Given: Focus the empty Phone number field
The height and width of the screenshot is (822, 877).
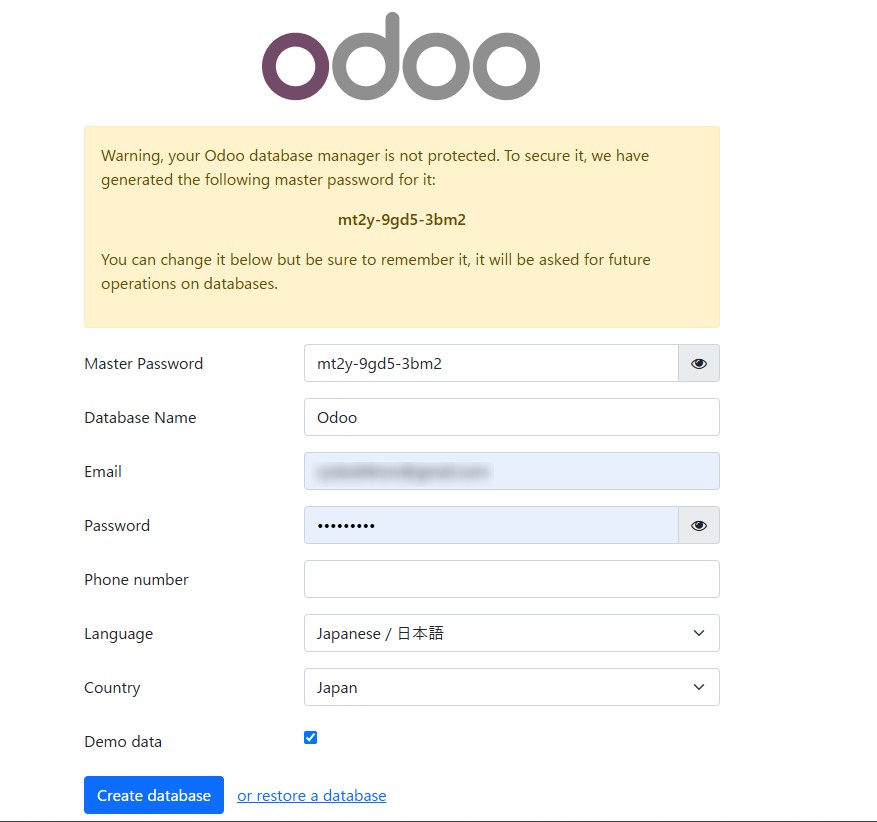Looking at the screenshot, I should click(512, 579).
